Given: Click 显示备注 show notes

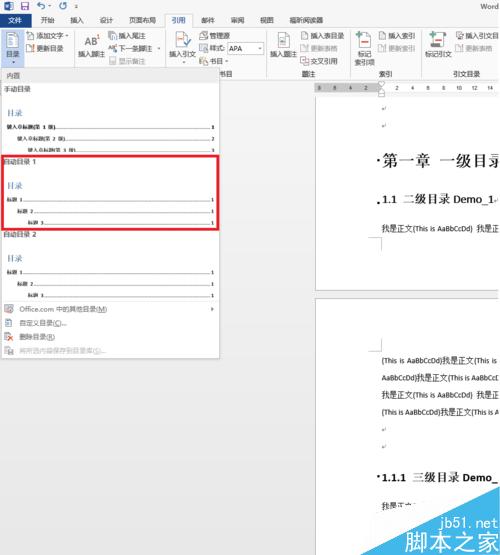Looking at the screenshot, I should tap(127, 61).
